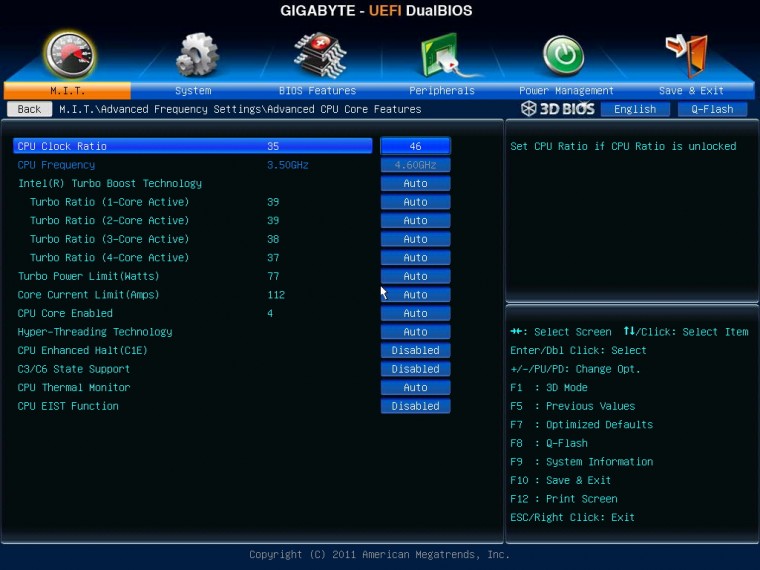Click the 'Set CPU Ratio if CPU Ratio is unlocked' description
This screenshot has height=570, width=760.
coord(623,146)
